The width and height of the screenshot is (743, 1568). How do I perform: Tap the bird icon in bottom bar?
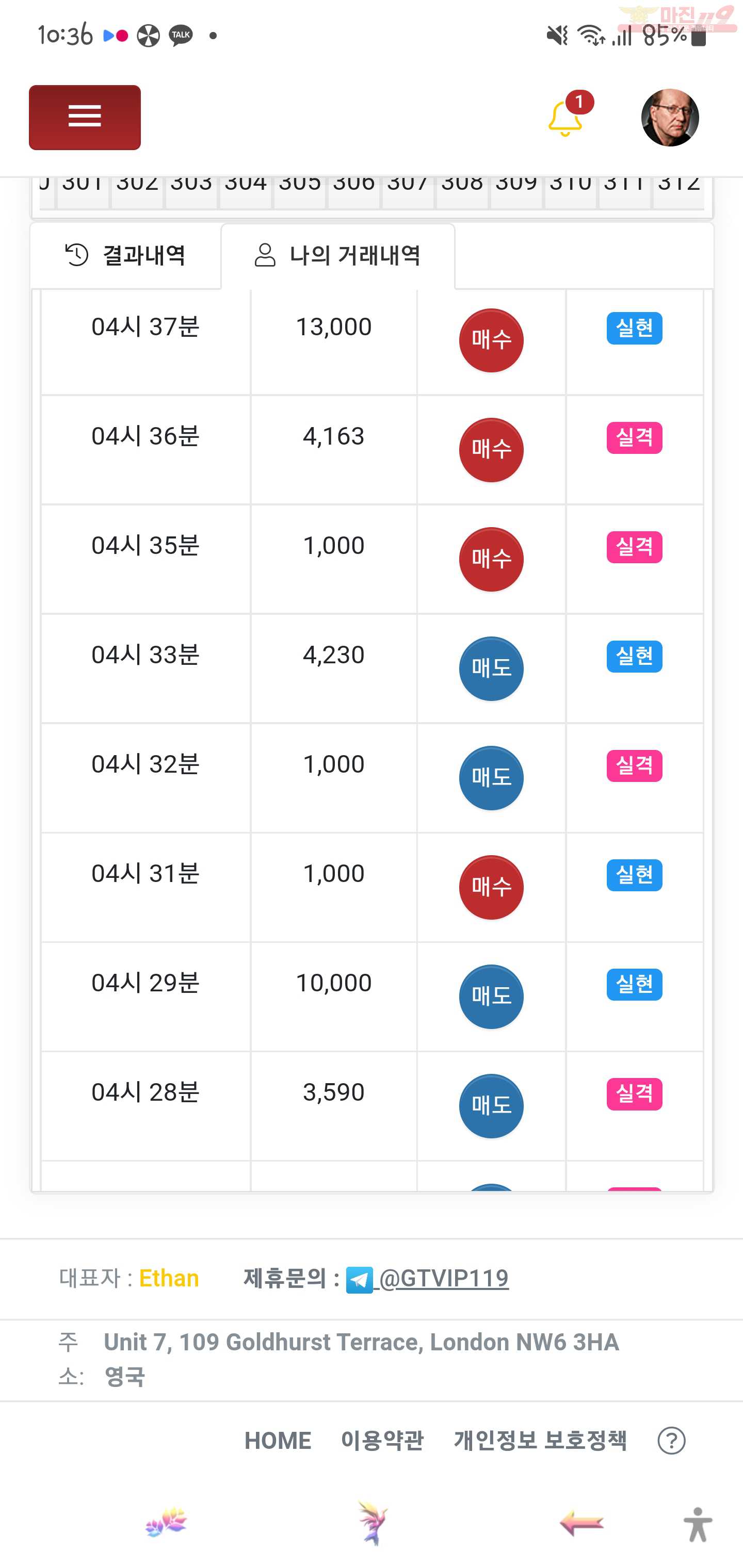pos(373,1524)
